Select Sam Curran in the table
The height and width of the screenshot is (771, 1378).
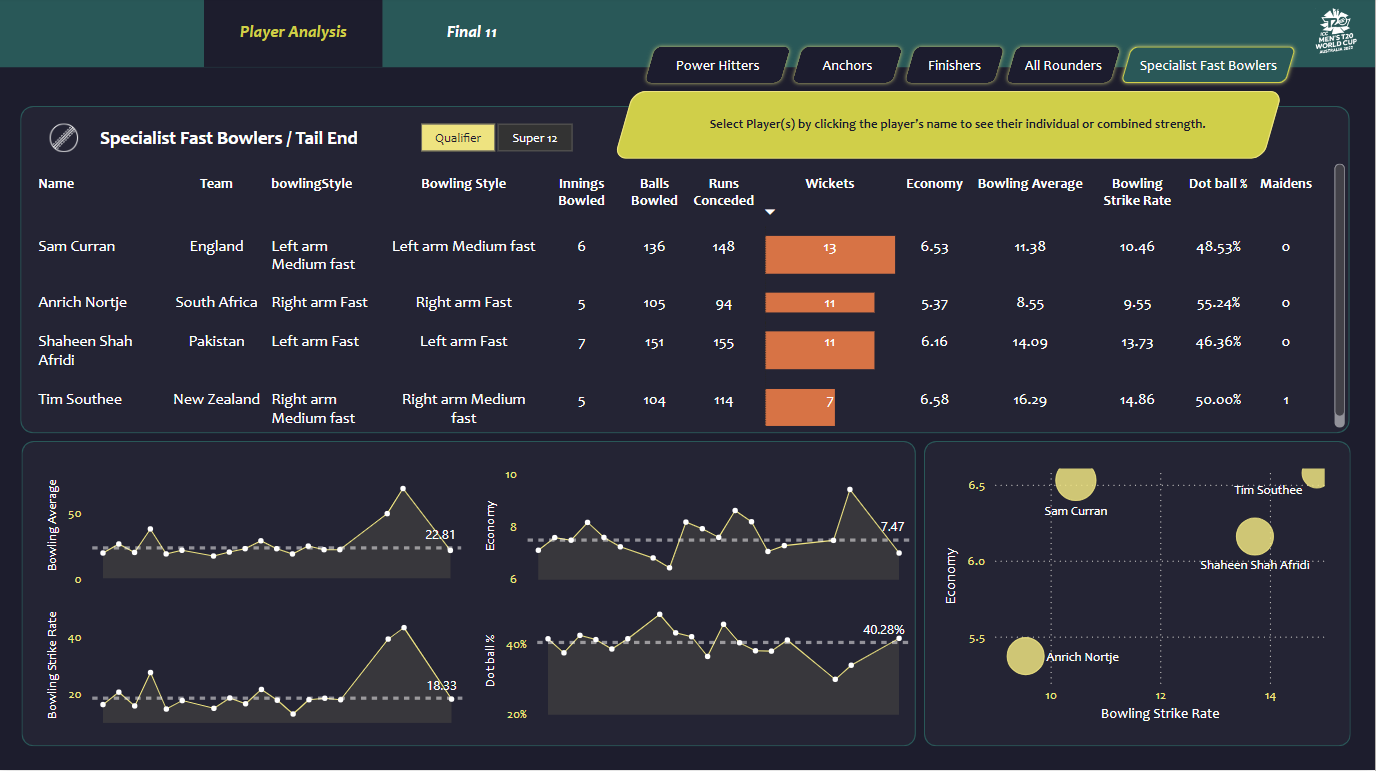tap(77, 245)
